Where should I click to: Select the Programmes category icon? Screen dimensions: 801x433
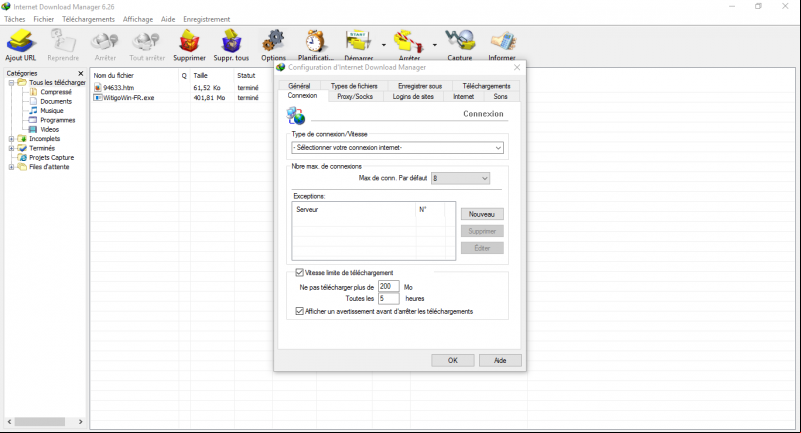[x=33, y=120]
